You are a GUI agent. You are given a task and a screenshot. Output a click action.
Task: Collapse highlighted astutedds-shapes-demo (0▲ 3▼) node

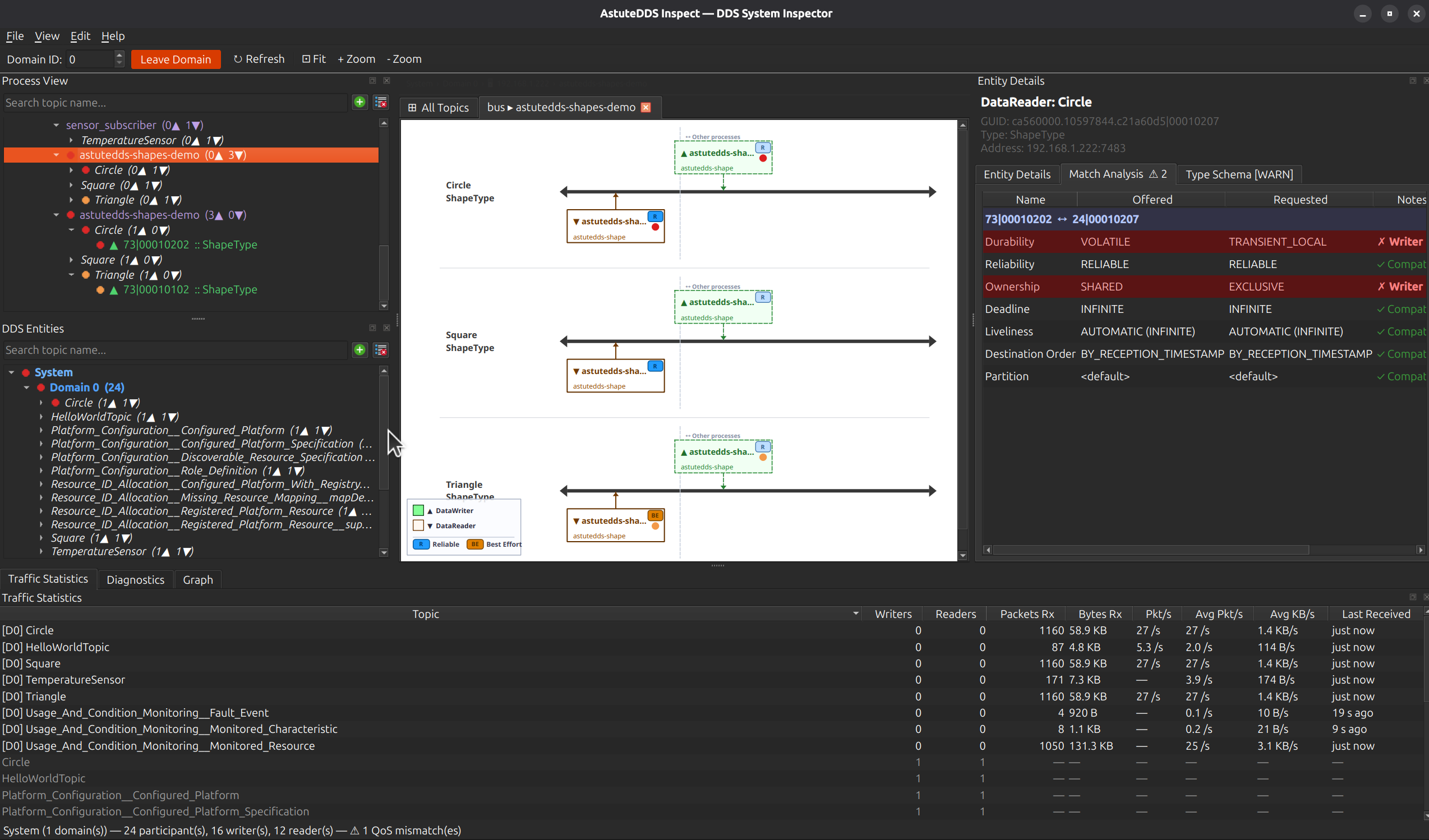click(x=56, y=155)
